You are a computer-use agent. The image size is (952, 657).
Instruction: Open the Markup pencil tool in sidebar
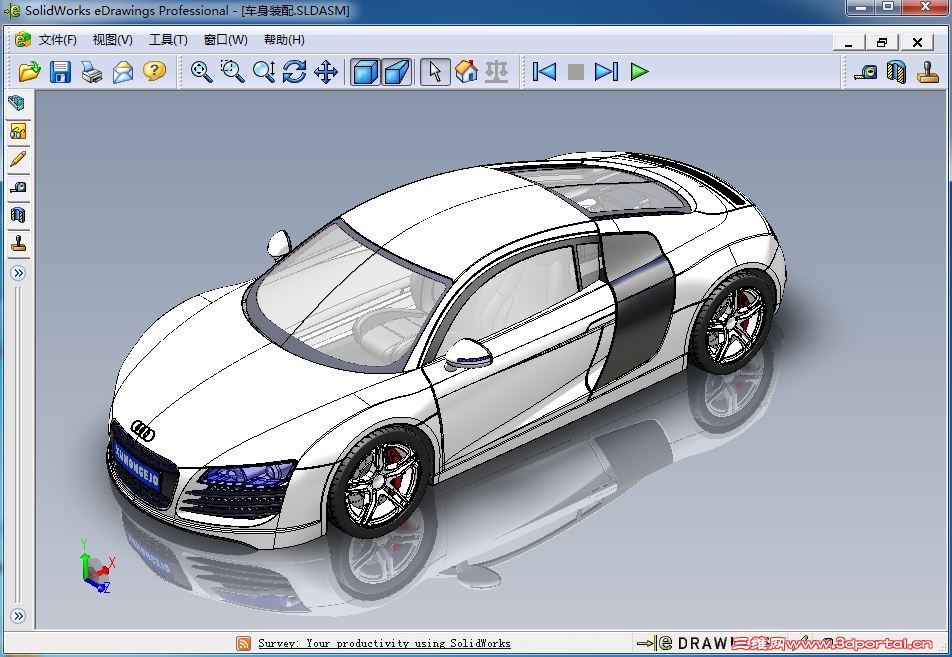point(18,159)
